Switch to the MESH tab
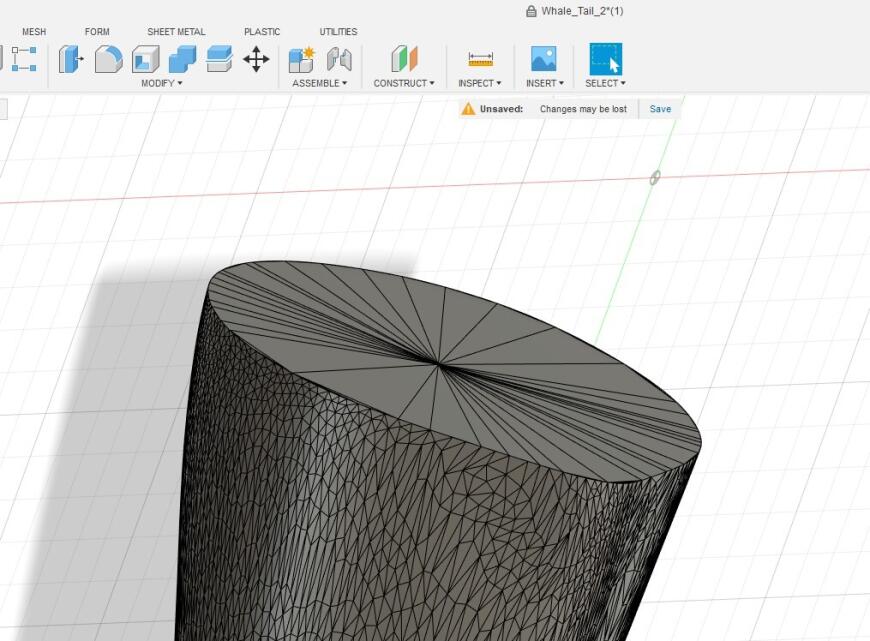The image size is (870, 641). click(33, 31)
